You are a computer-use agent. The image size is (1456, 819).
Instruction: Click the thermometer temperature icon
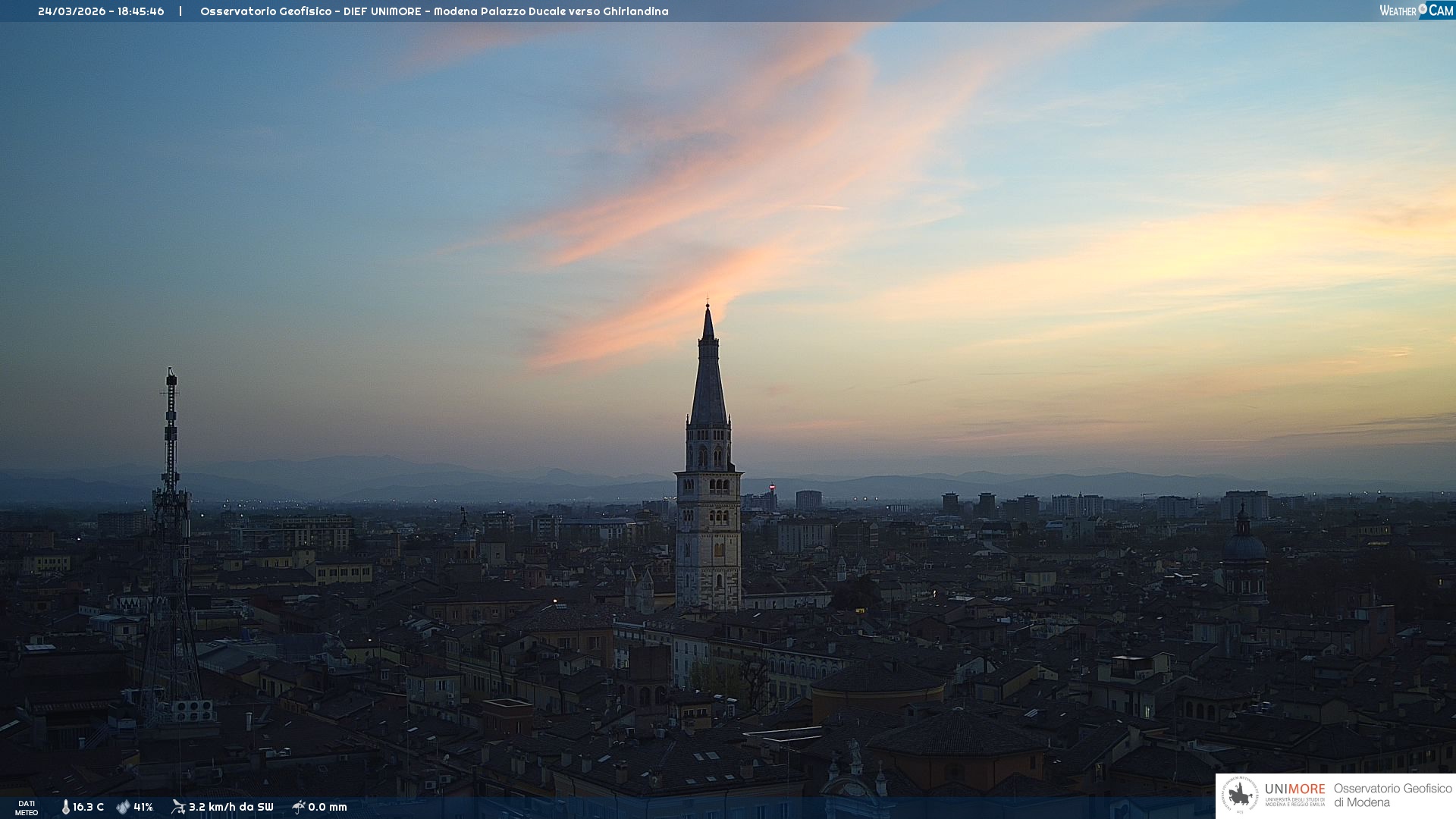pyautogui.click(x=65, y=807)
